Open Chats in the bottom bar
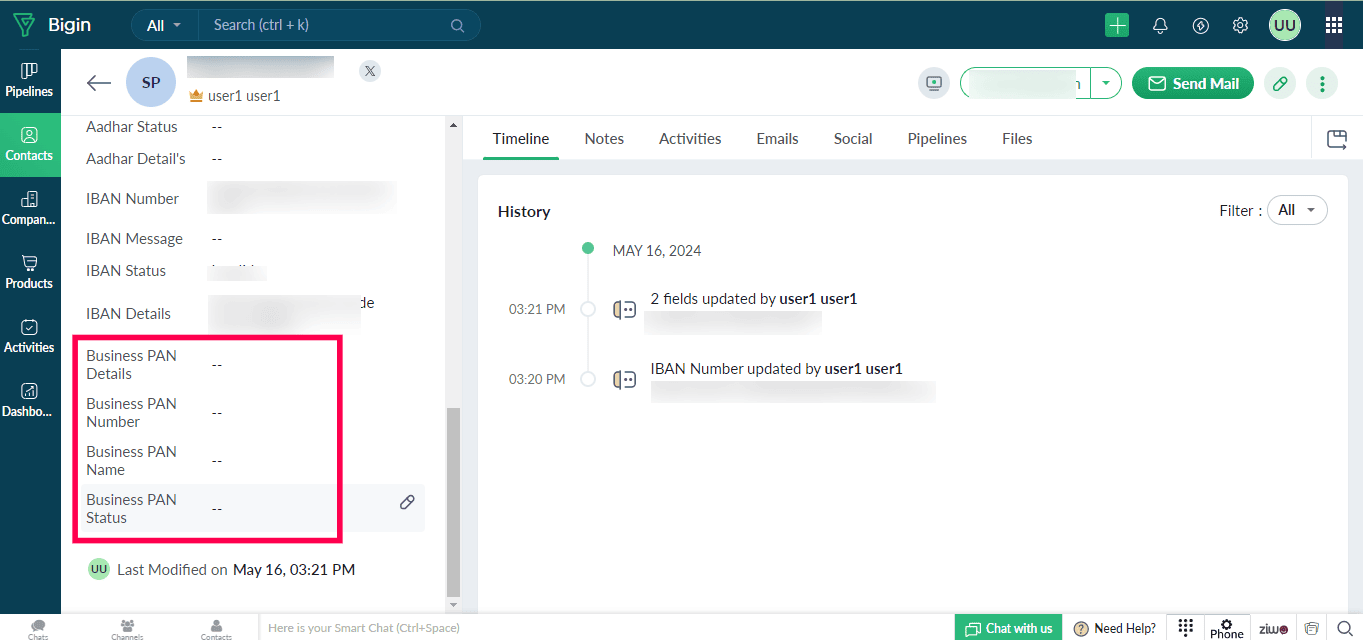Screen dimensions: 1363x640 (x=38, y=629)
